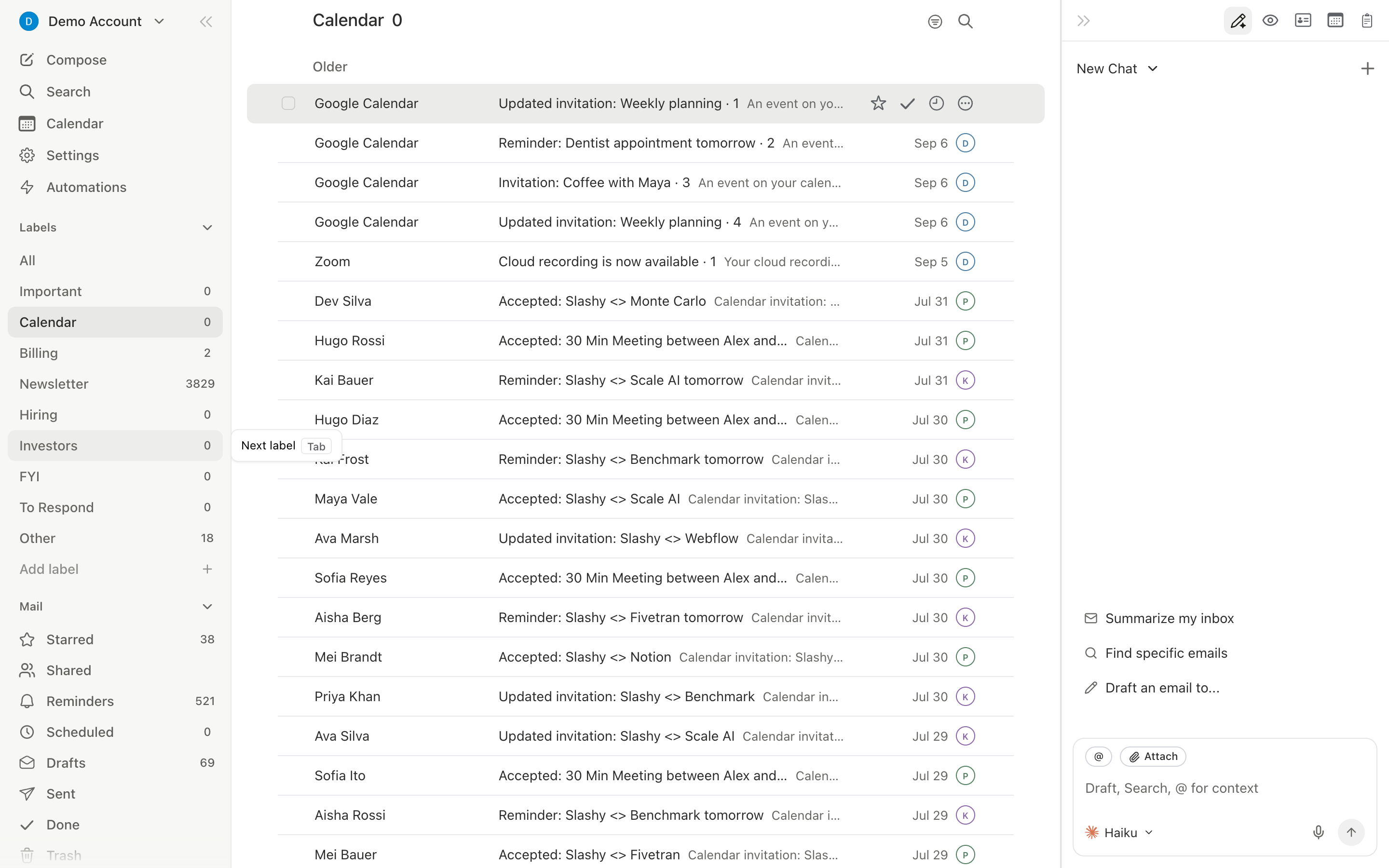Mark Weekly planning email as done checkmark

click(908, 103)
